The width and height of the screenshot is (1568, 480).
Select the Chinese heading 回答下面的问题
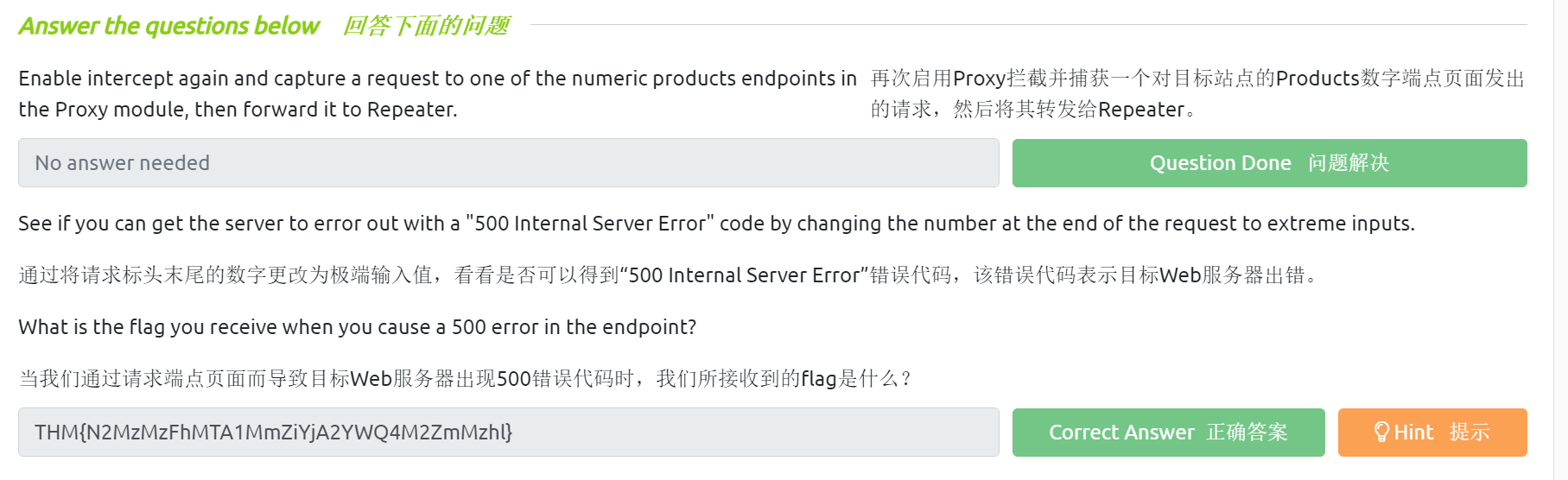[426, 26]
